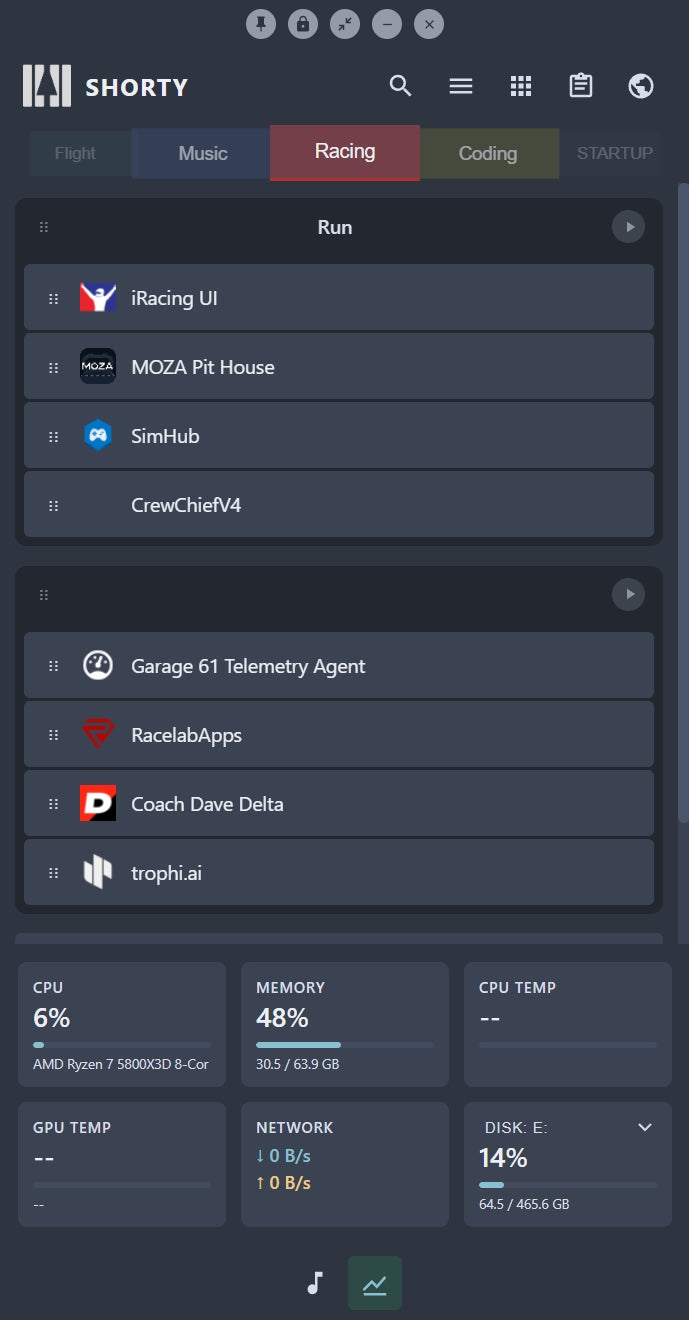This screenshot has height=1320, width=689.
Task: Click the globe icon in header
Action: [641, 86]
